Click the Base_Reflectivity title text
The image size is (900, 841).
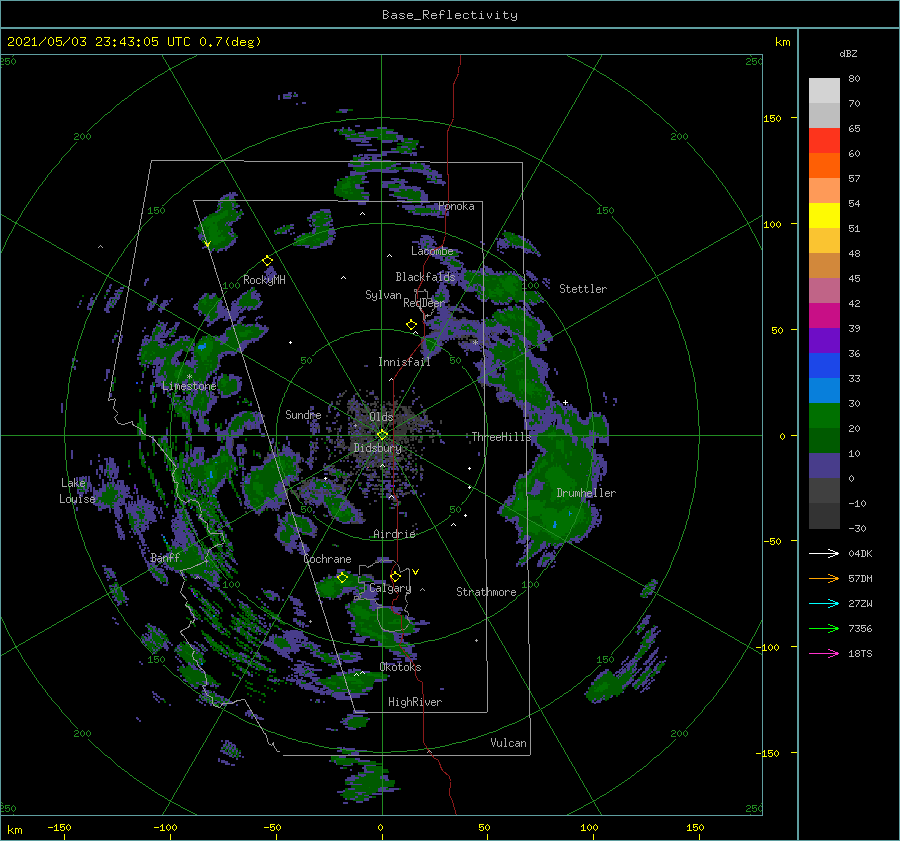(450, 15)
